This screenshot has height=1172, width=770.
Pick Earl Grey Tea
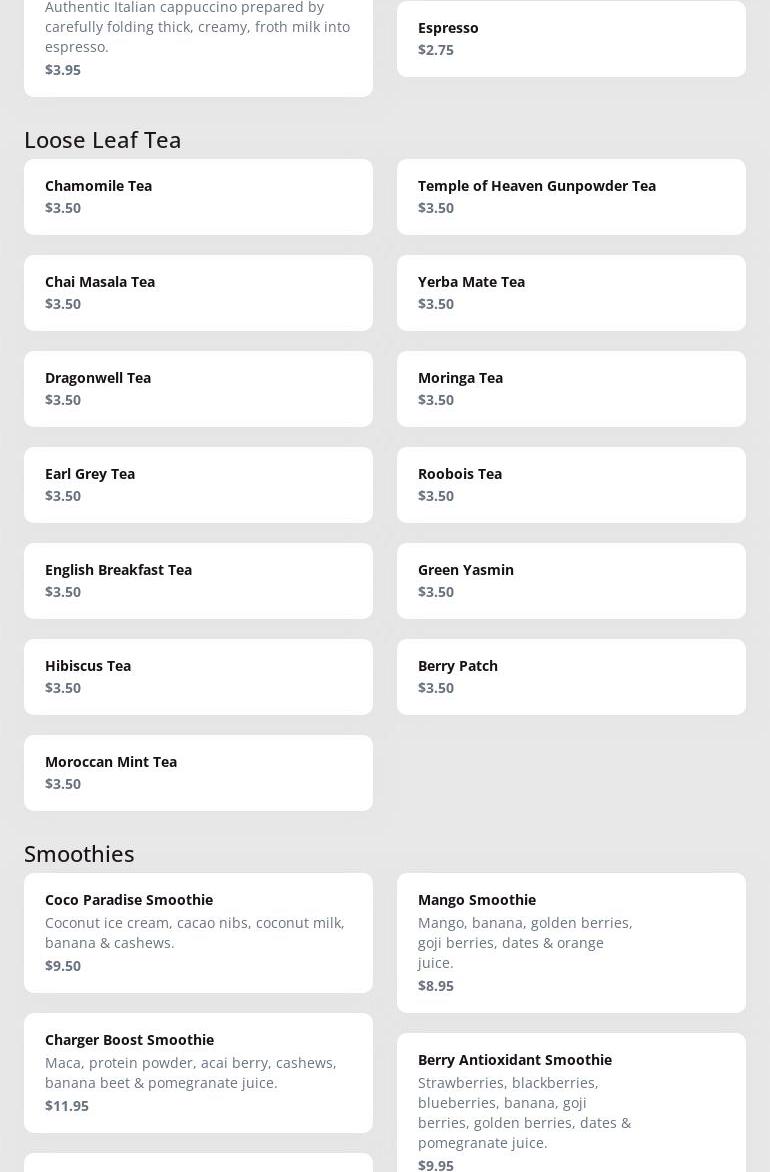(x=198, y=485)
